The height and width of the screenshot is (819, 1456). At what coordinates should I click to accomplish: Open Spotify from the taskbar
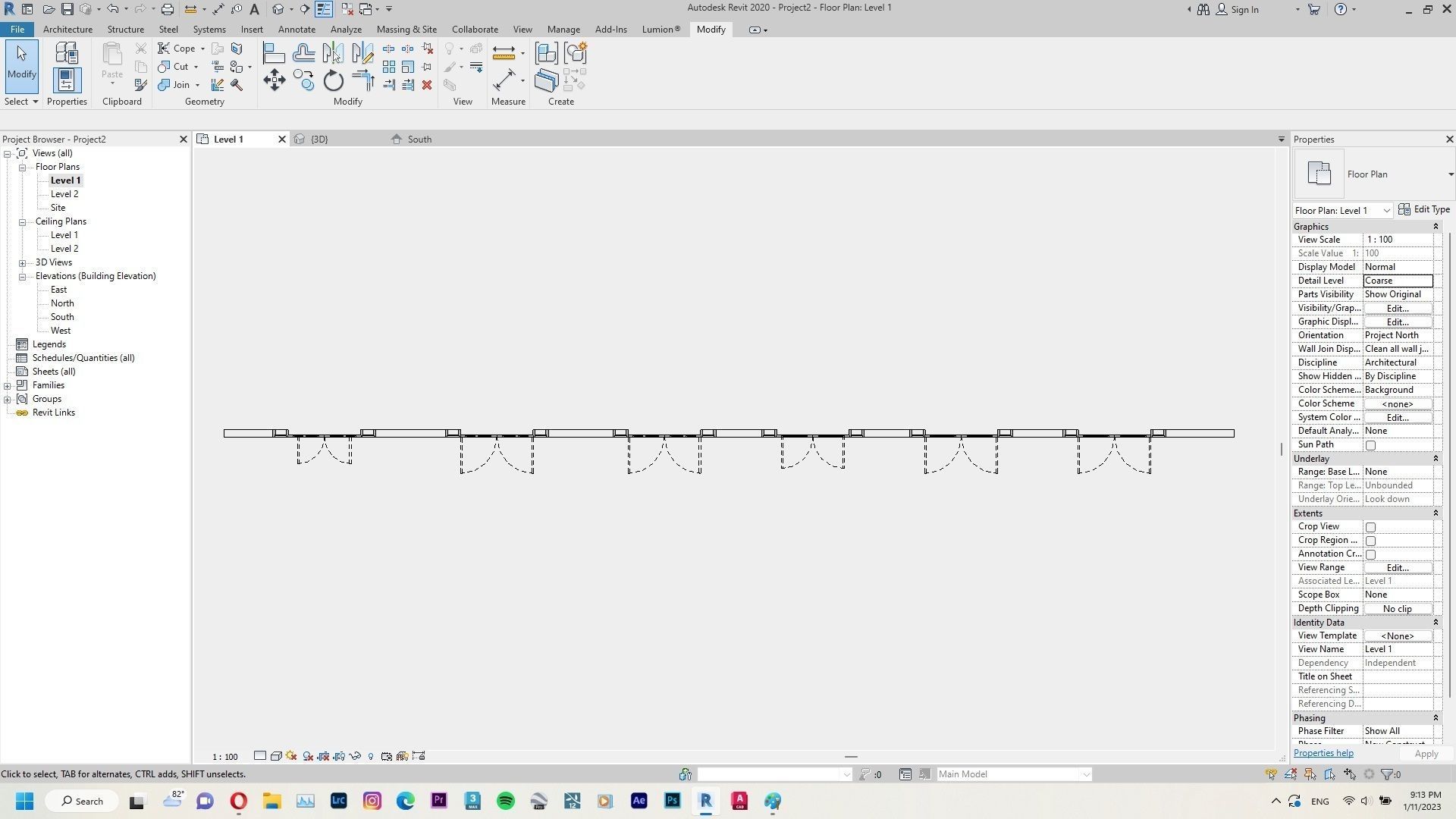coord(505,801)
